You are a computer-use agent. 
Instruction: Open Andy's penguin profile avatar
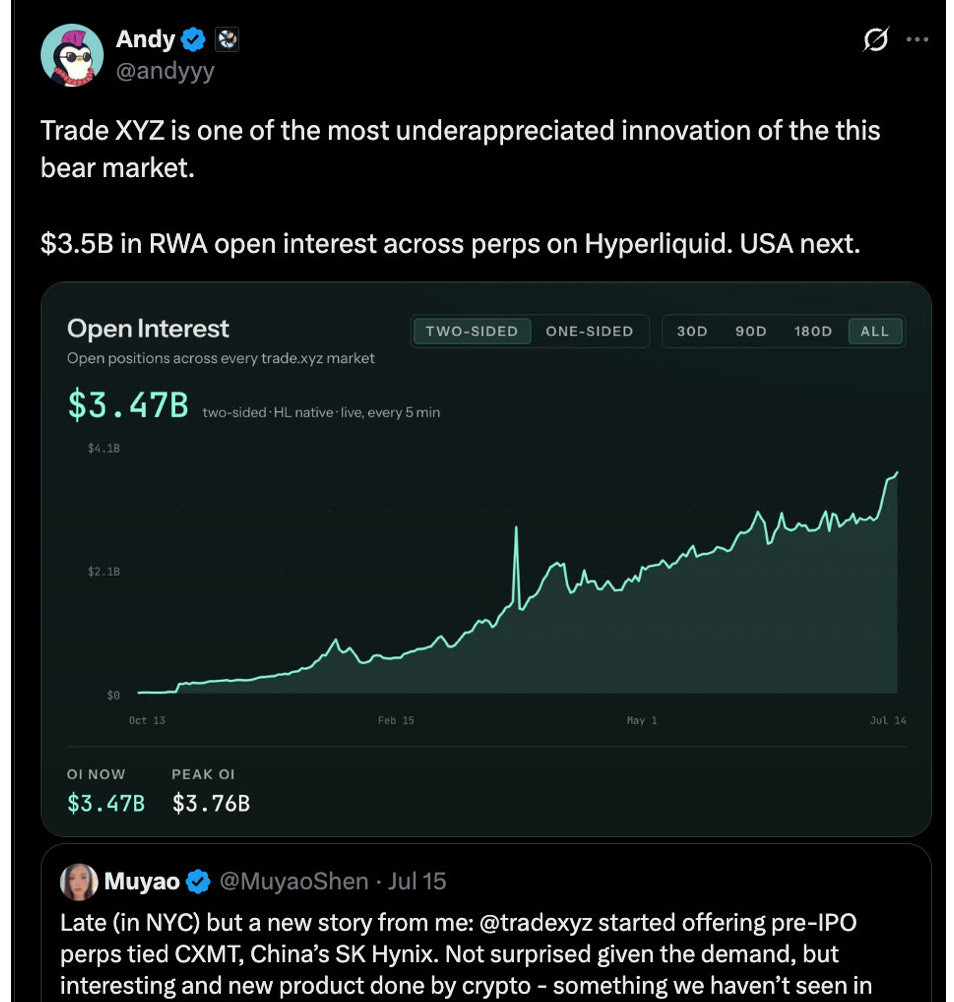(72, 56)
